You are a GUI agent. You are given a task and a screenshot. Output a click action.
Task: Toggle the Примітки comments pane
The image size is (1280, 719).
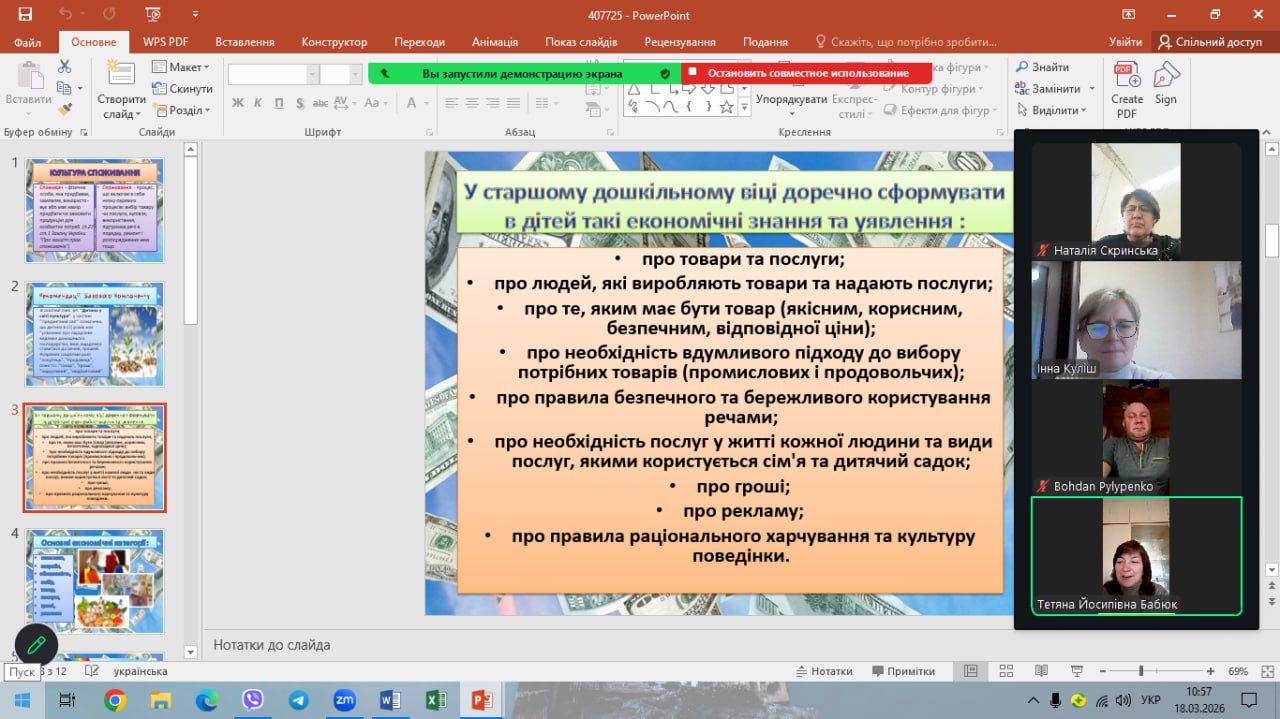[x=903, y=671]
